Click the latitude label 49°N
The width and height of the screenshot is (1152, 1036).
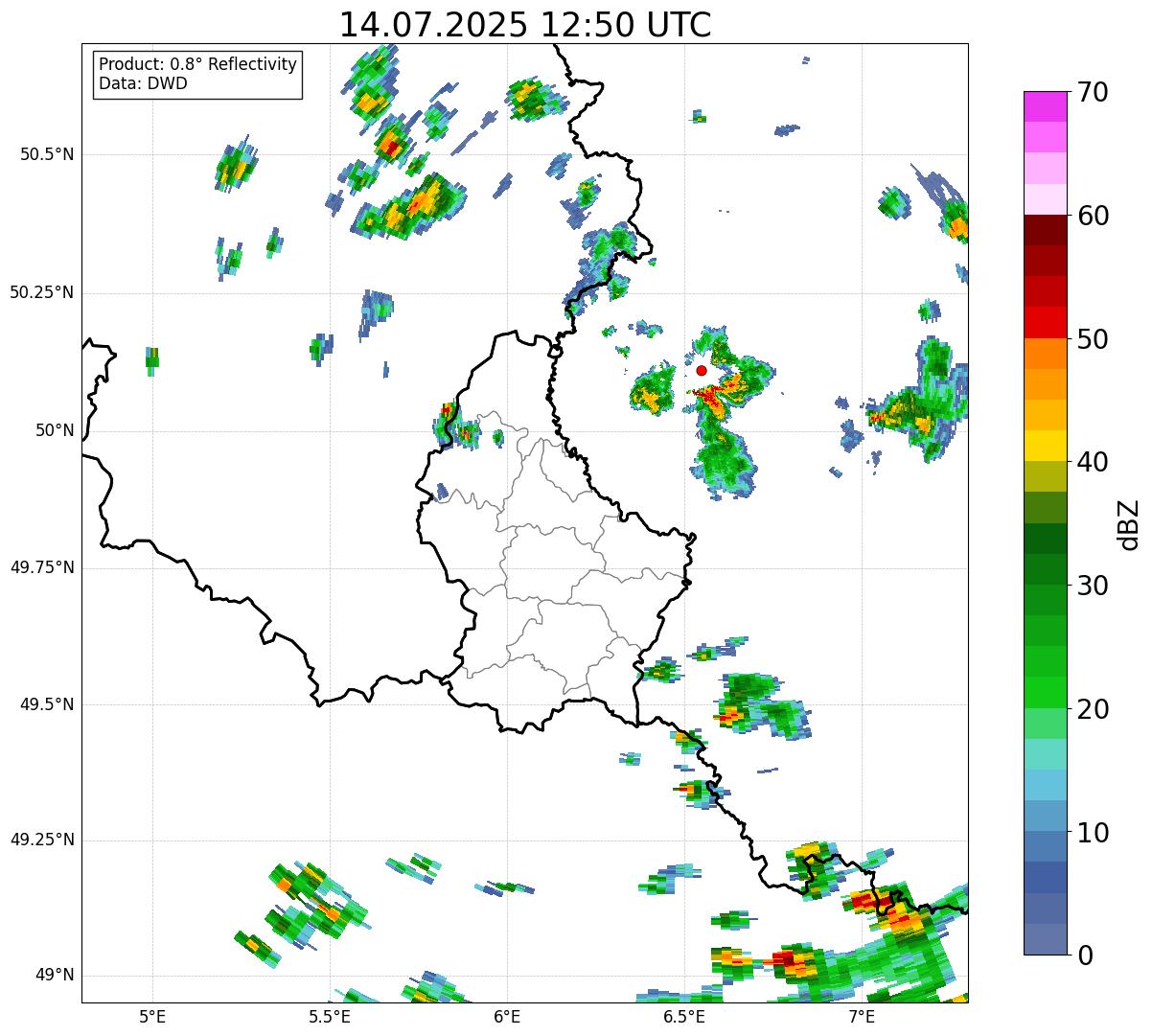tap(55, 975)
